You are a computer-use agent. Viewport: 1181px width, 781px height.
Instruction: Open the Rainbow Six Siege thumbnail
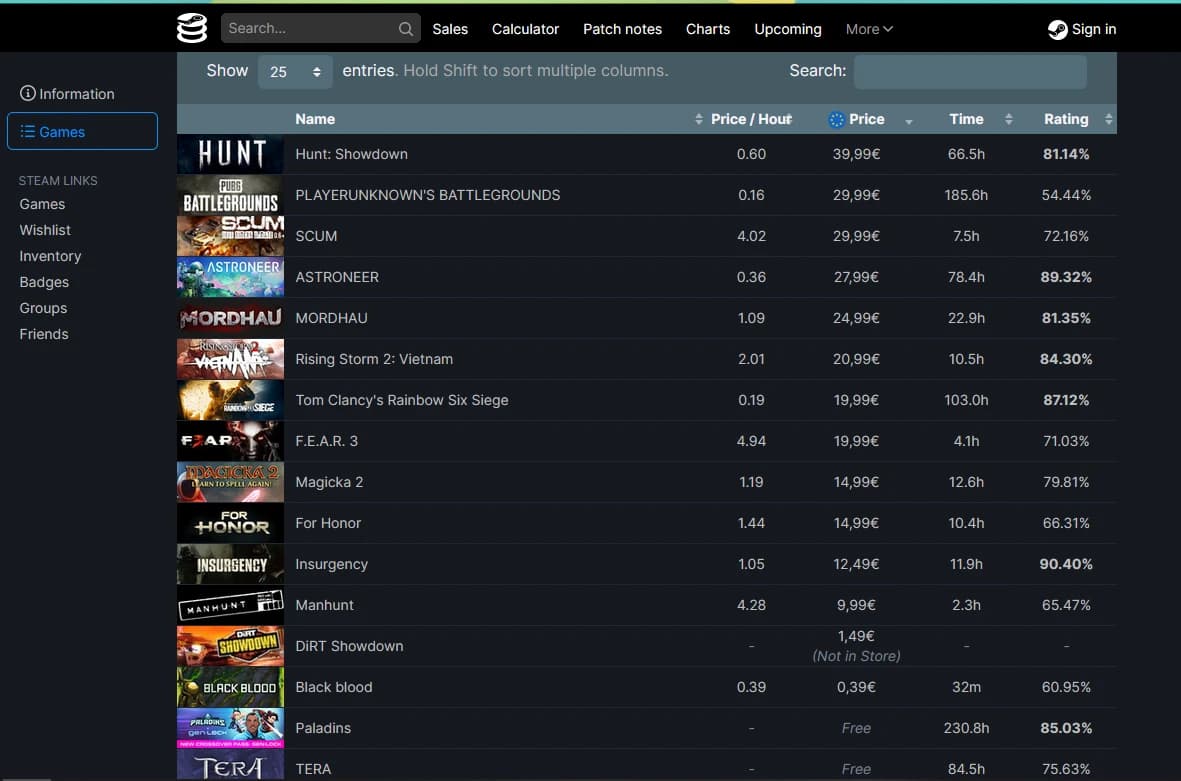(230, 400)
